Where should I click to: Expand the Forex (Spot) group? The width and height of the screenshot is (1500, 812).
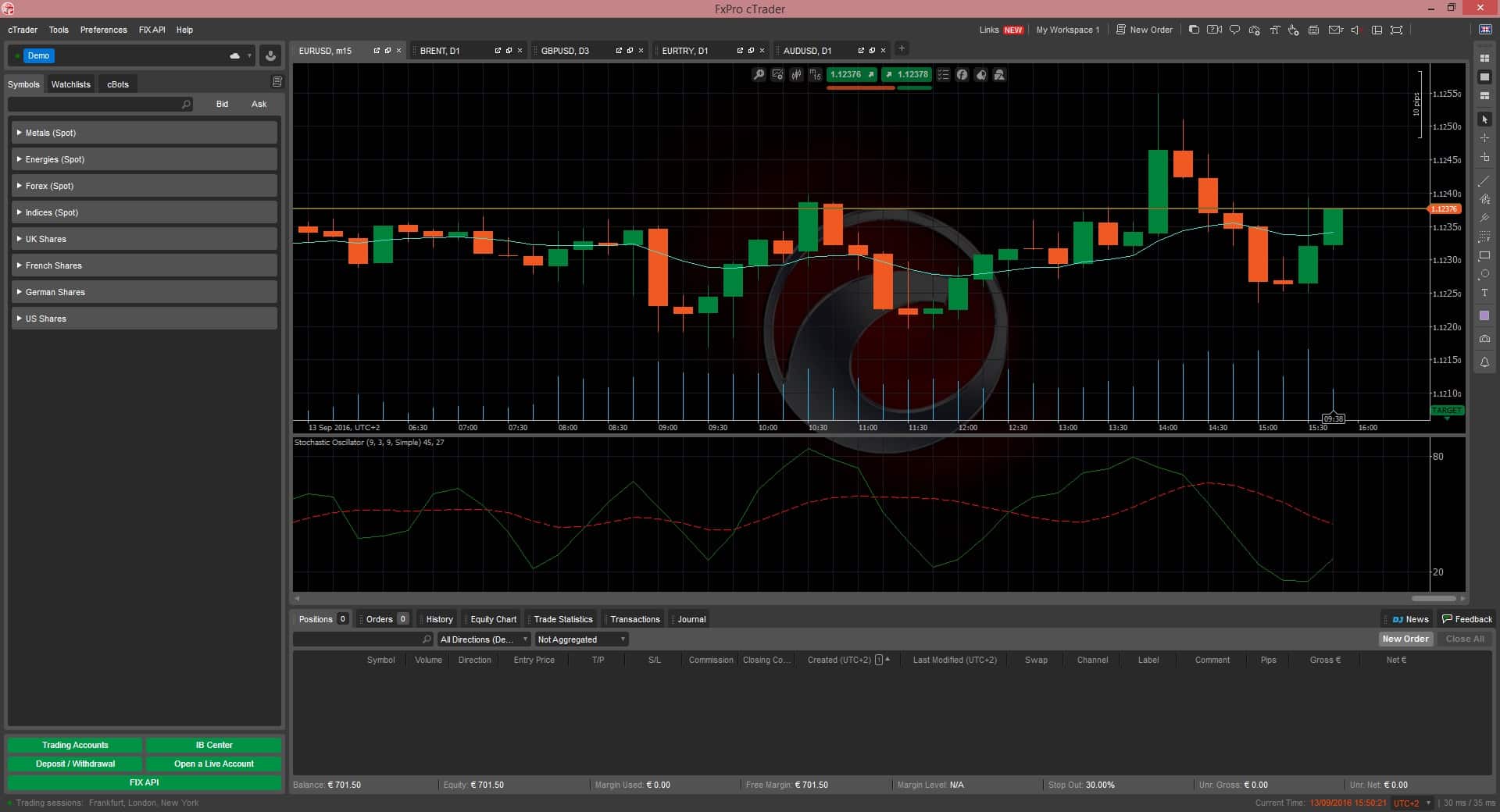[145, 186]
